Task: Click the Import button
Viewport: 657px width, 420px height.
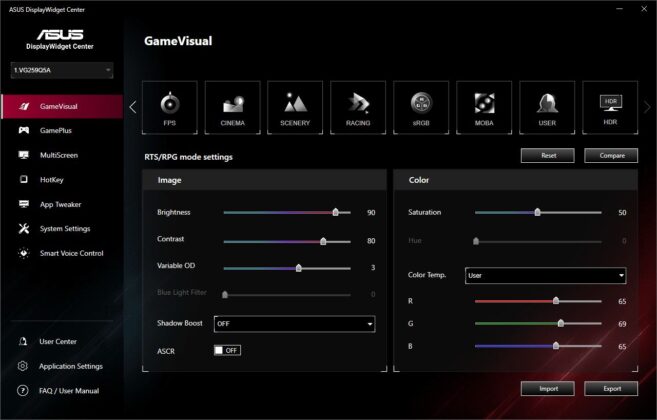Action: (548, 389)
